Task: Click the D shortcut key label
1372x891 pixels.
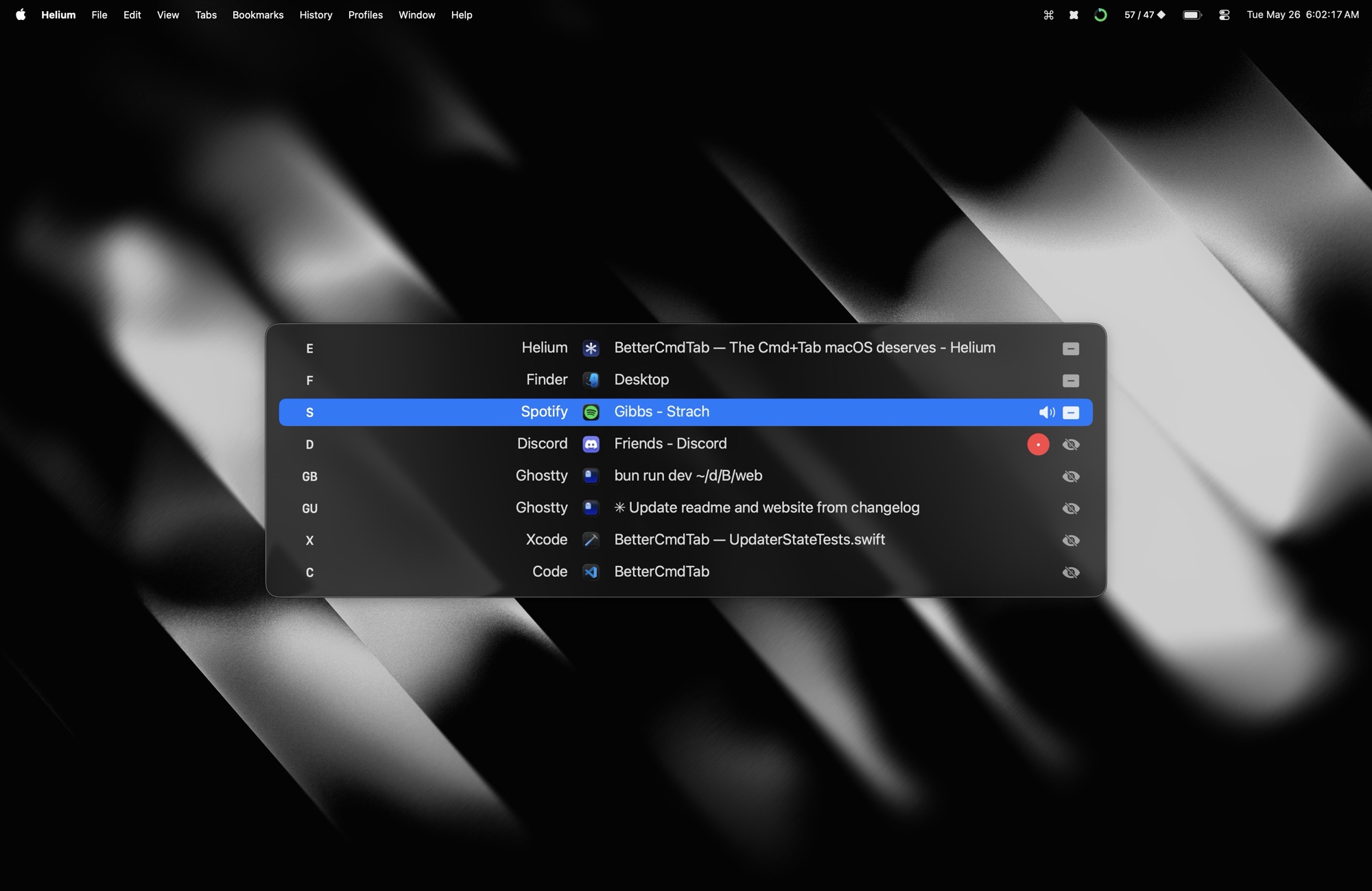Action: [x=309, y=444]
